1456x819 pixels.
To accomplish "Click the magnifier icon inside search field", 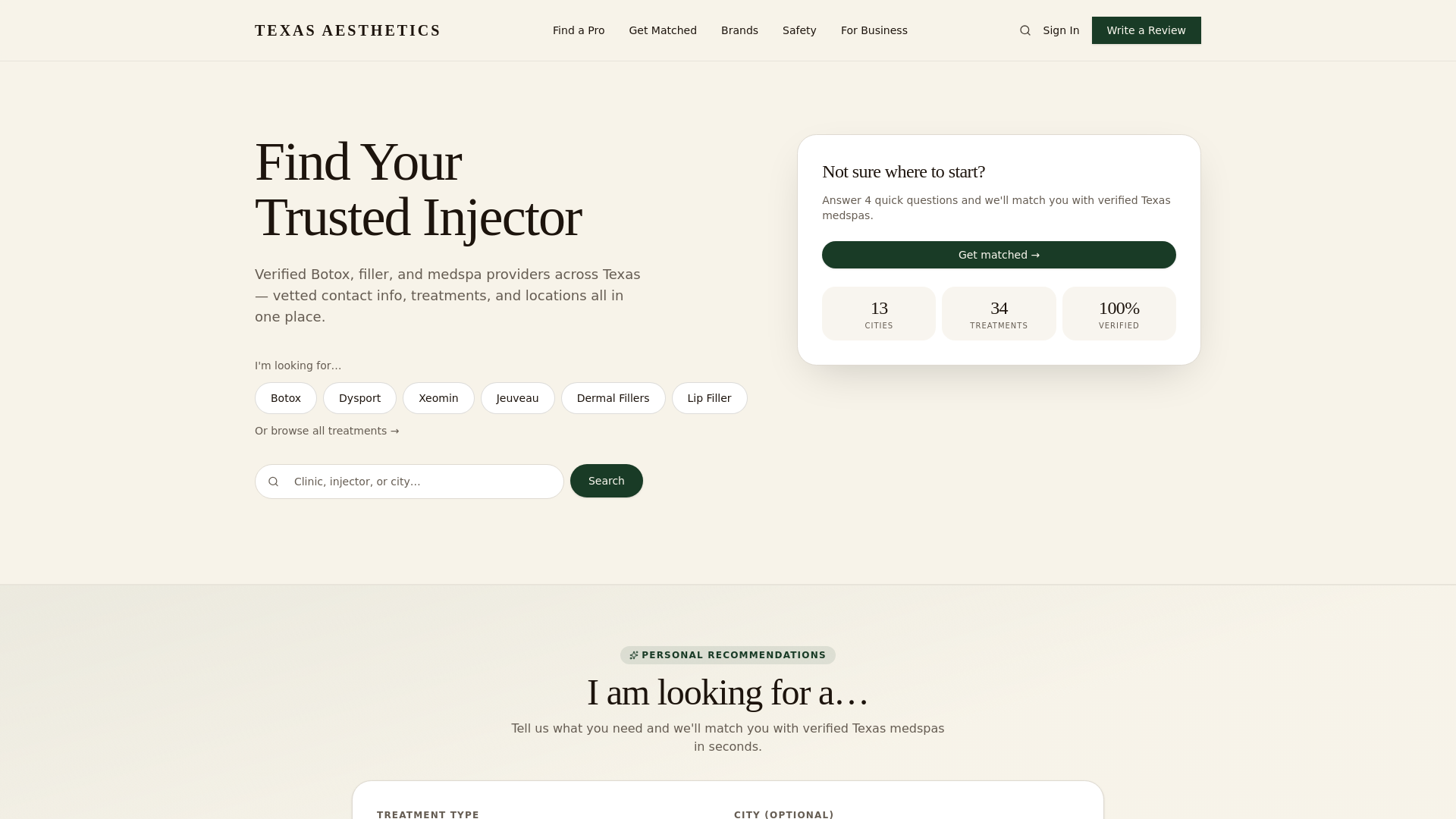I will [x=274, y=482].
